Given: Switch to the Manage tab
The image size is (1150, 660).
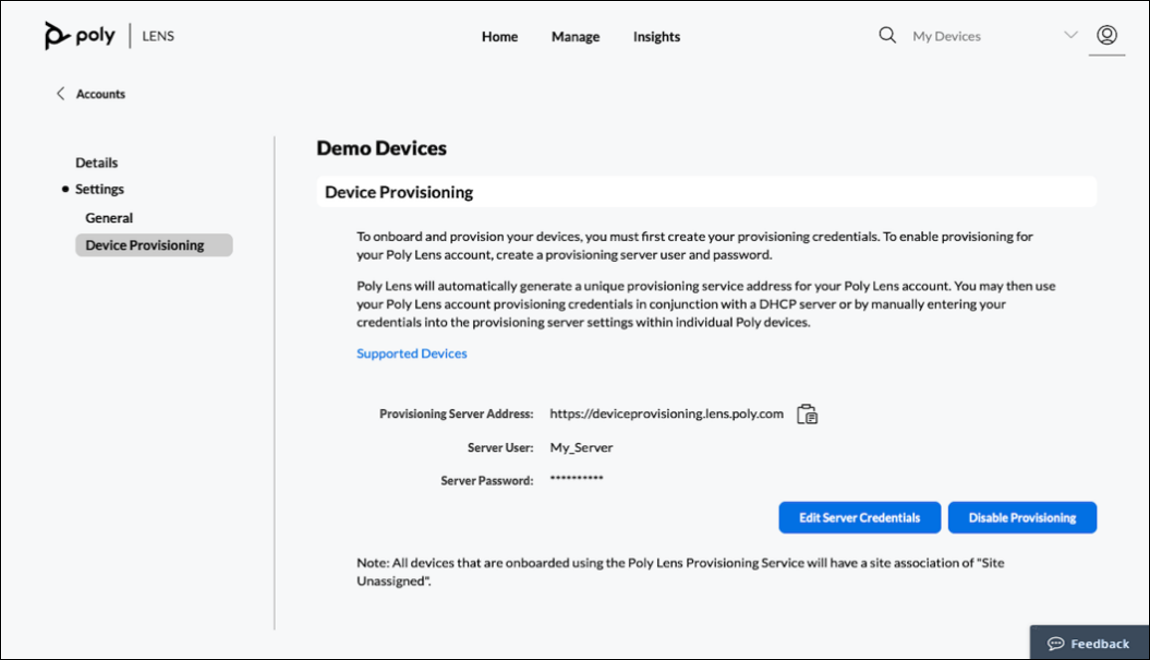Looking at the screenshot, I should pyautogui.click(x=575, y=36).
